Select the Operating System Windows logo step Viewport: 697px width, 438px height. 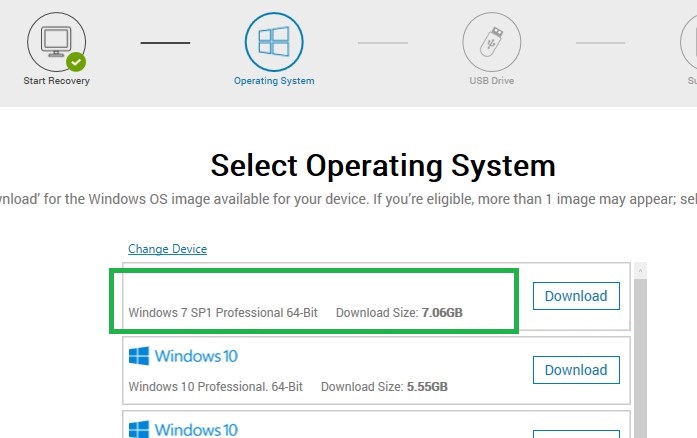click(274, 42)
